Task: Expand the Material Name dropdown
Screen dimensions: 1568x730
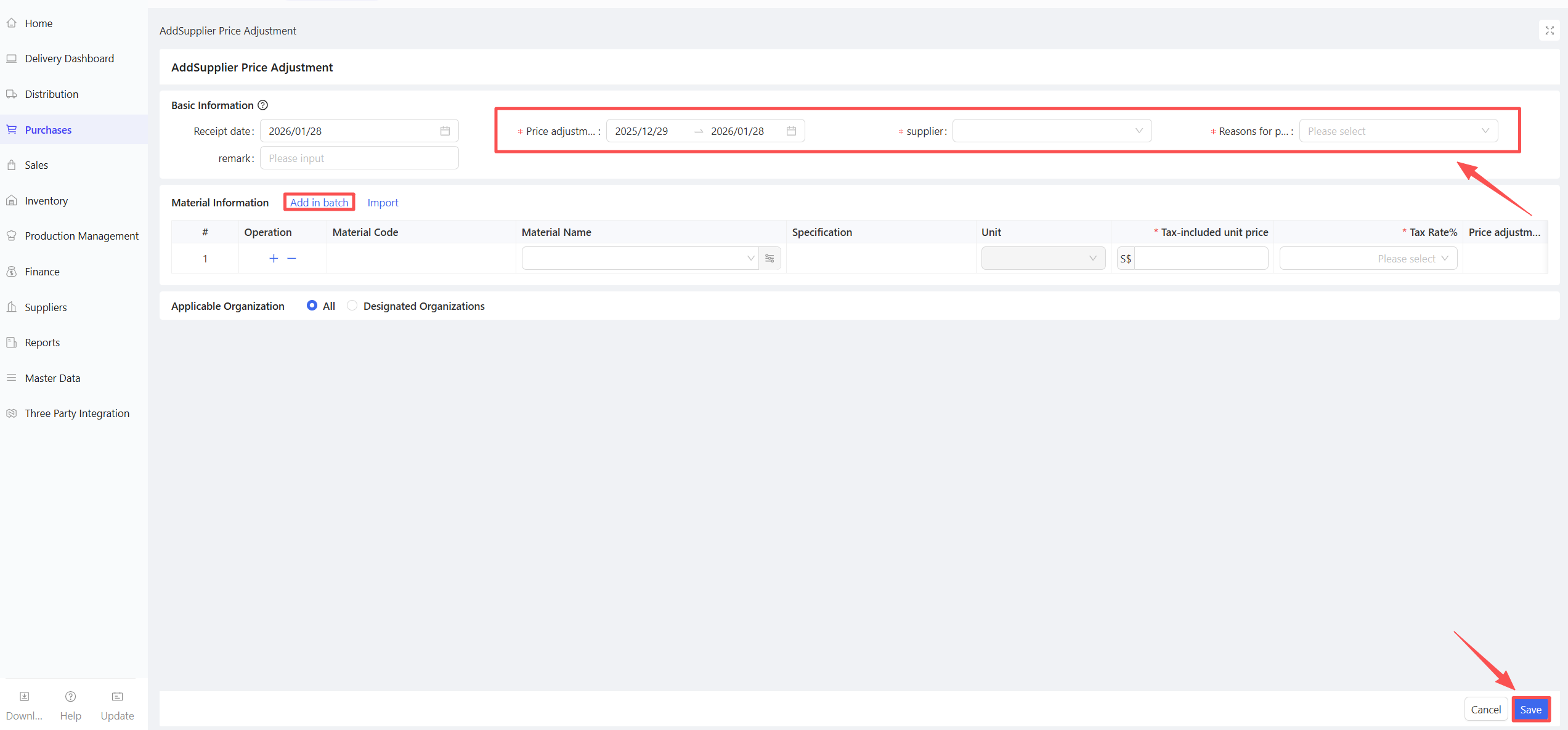Action: click(x=640, y=259)
